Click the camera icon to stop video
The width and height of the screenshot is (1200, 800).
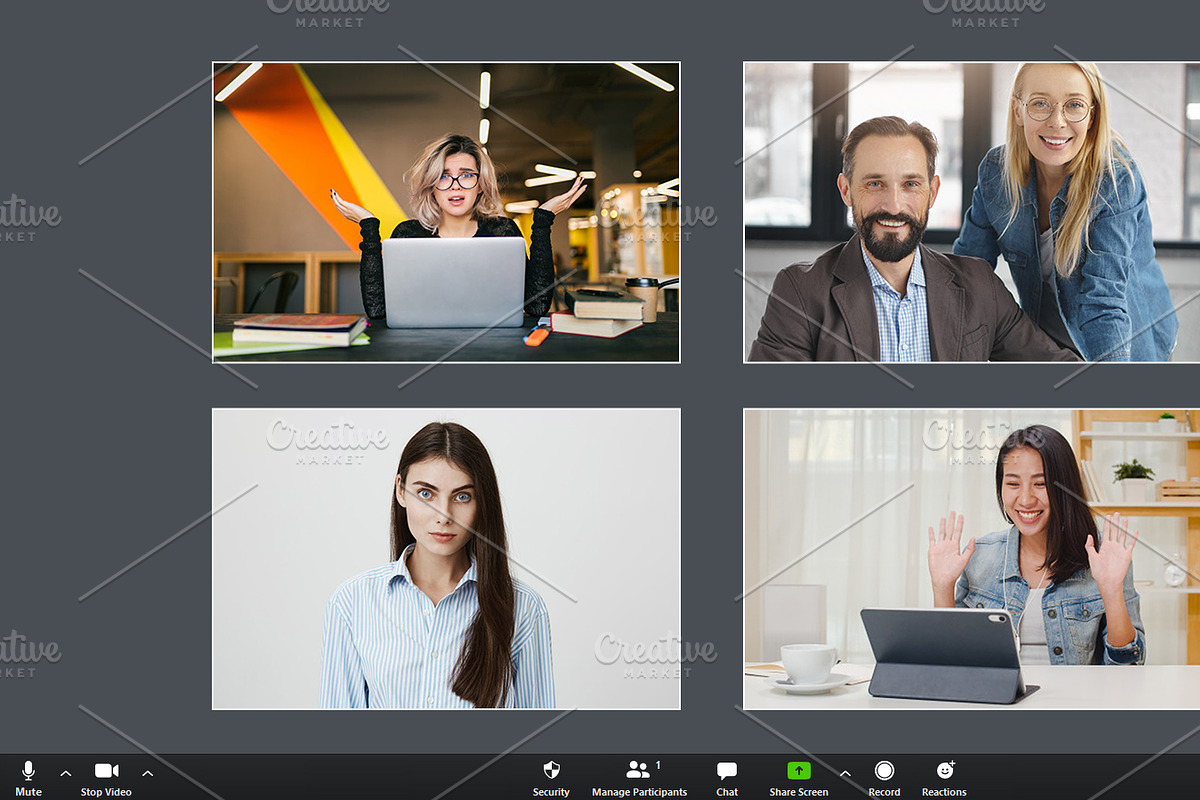(105, 770)
